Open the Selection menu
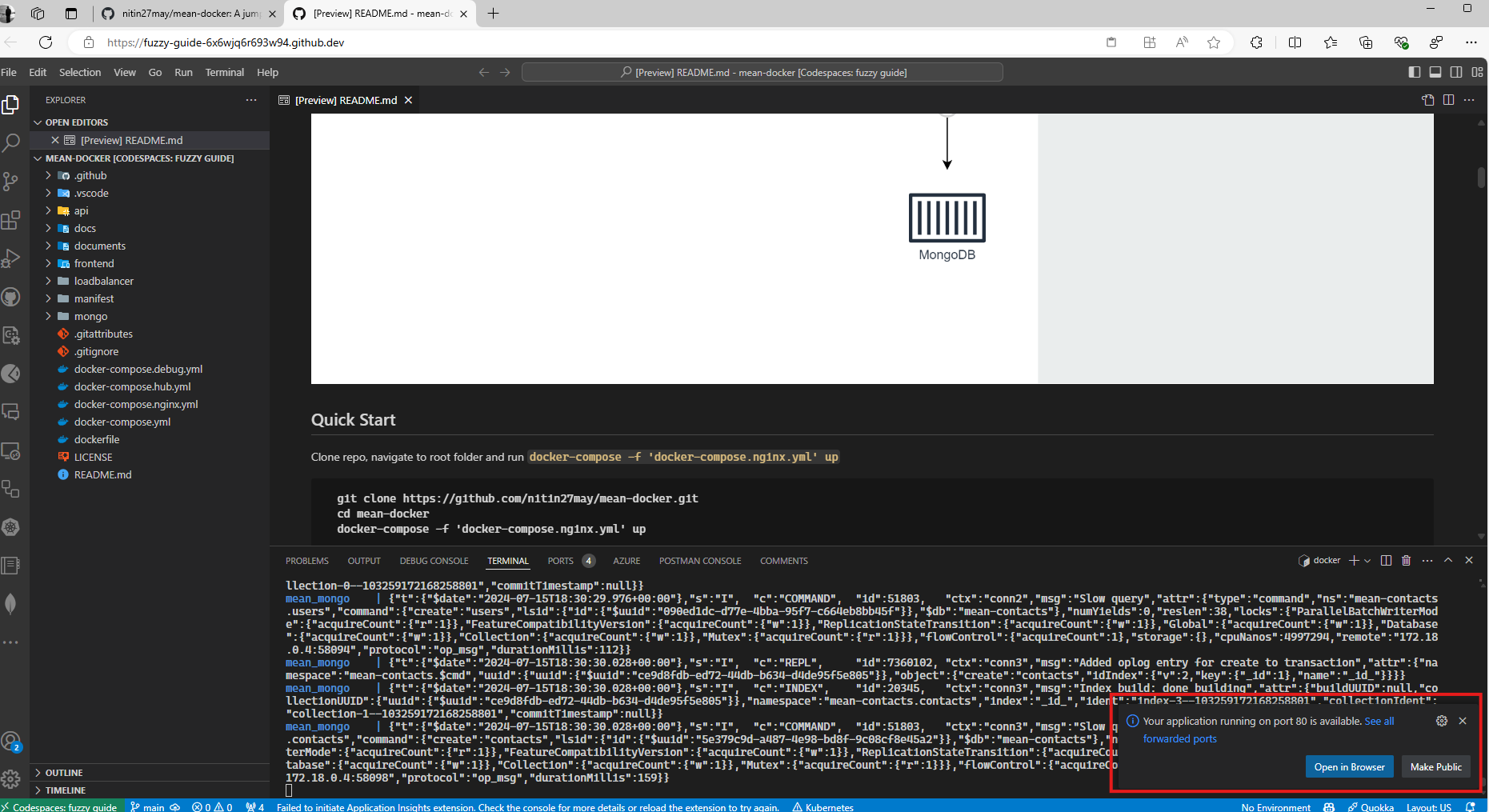1489x812 pixels. (x=80, y=72)
